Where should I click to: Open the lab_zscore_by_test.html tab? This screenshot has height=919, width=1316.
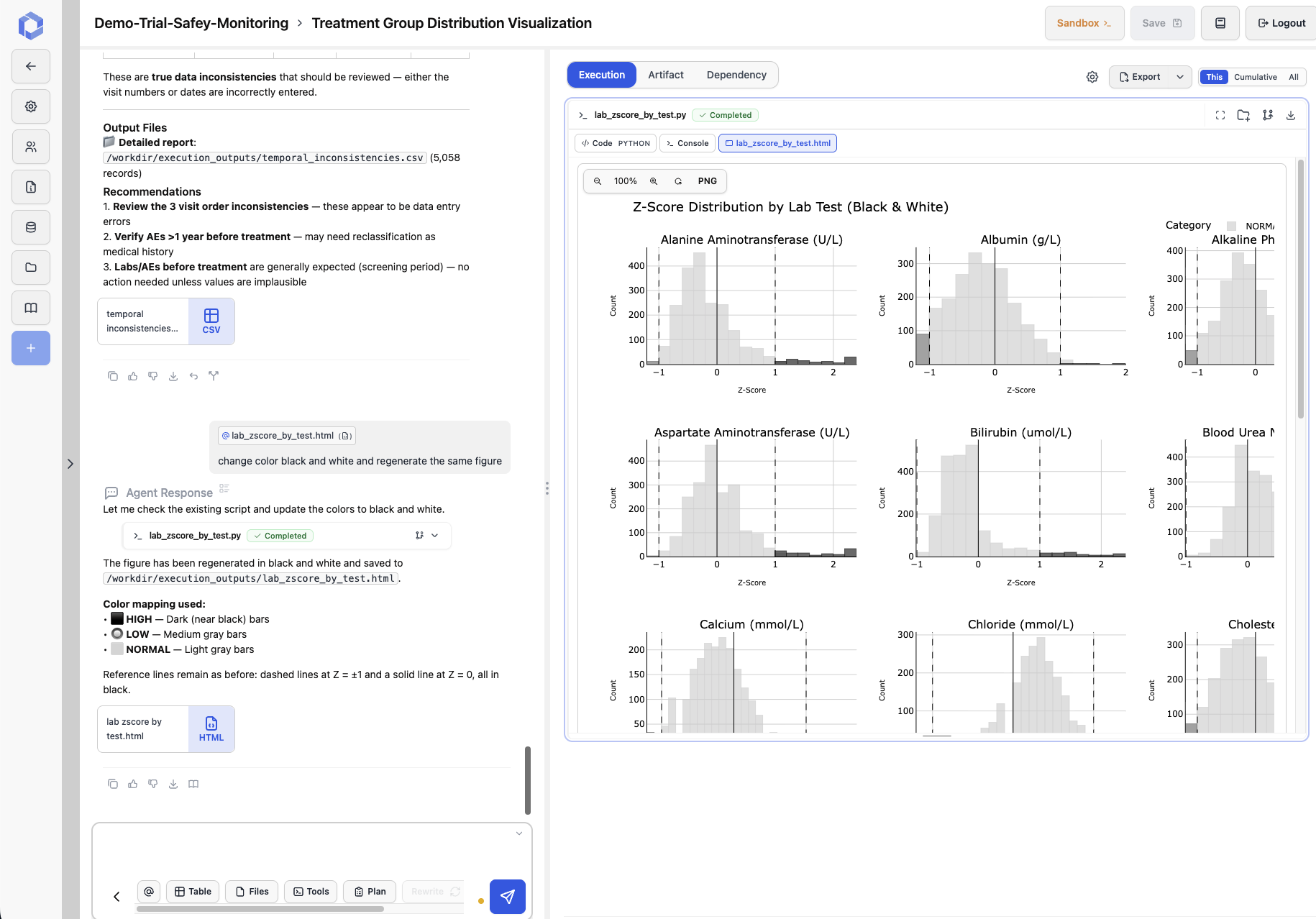point(777,143)
